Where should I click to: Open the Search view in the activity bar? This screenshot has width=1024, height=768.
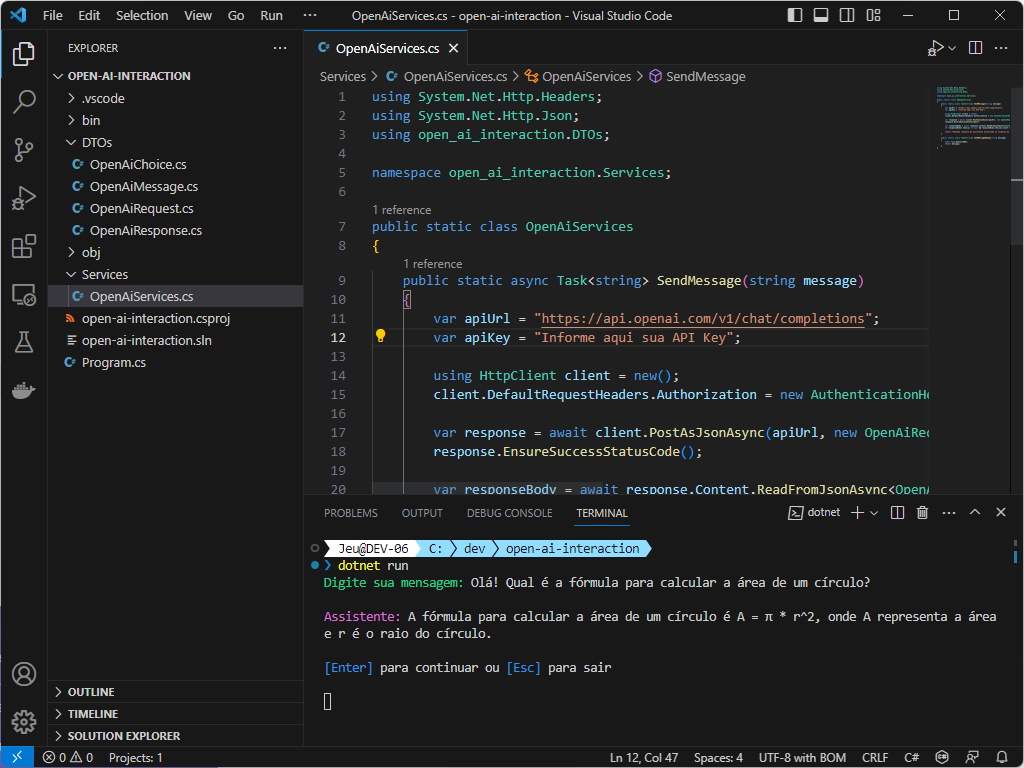click(x=24, y=101)
